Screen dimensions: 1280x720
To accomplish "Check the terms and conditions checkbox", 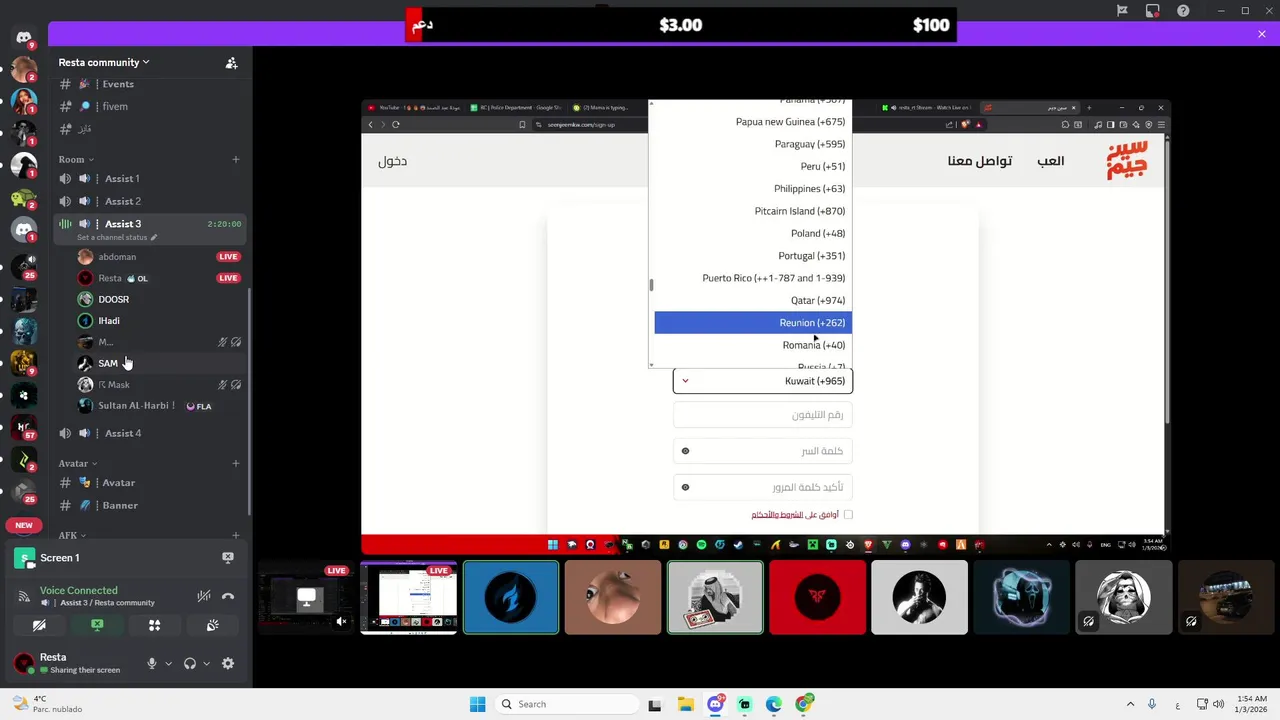I will tap(848, 514).
